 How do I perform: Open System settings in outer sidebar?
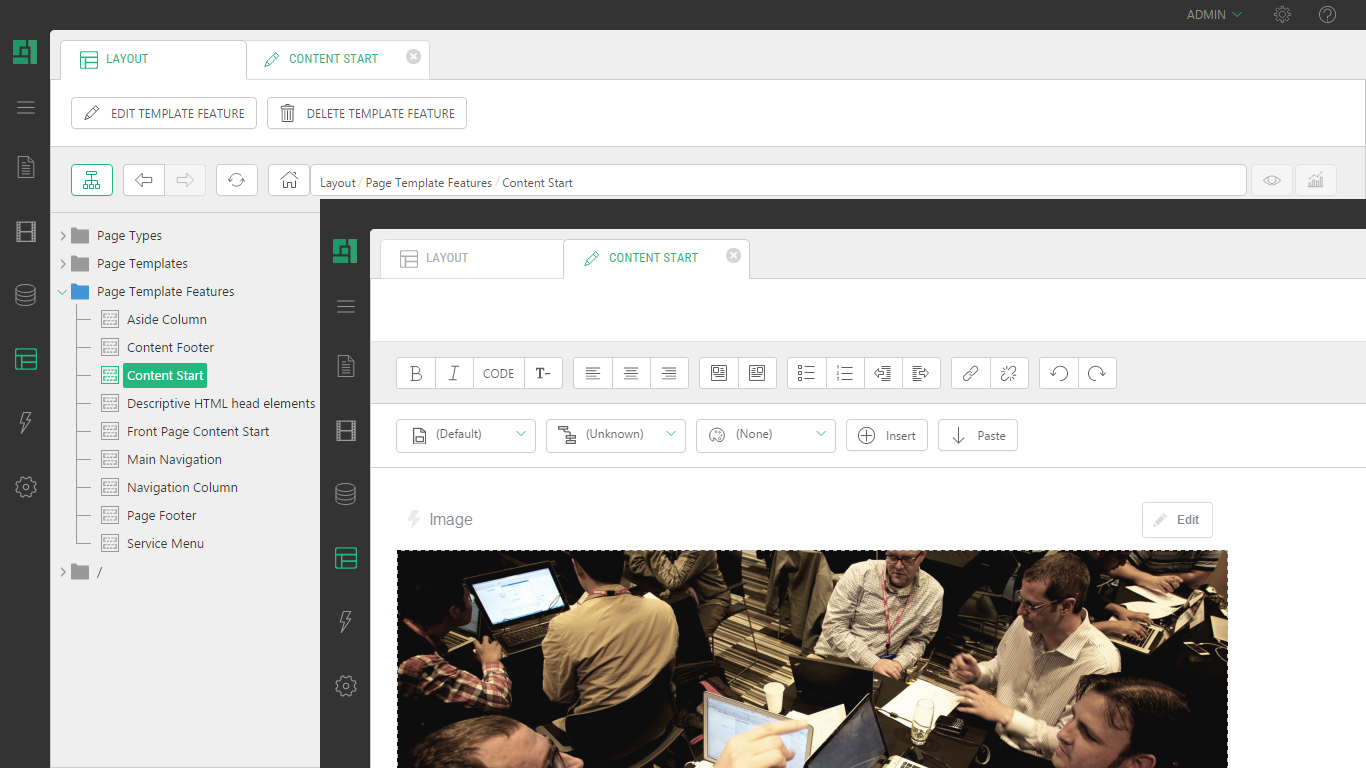pyautogui.click(x=26, y=487)
